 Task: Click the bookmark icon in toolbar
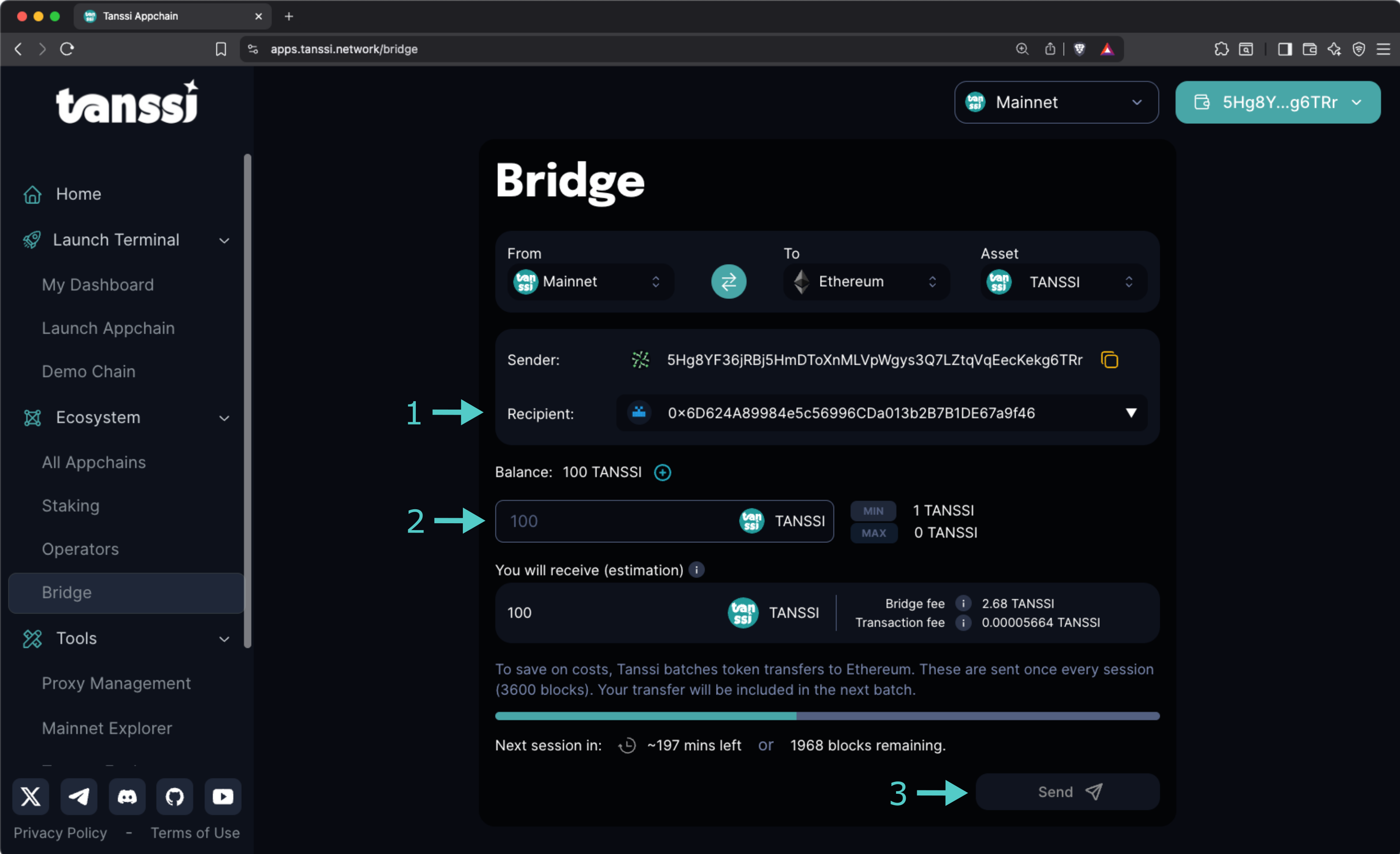point(221,49)
